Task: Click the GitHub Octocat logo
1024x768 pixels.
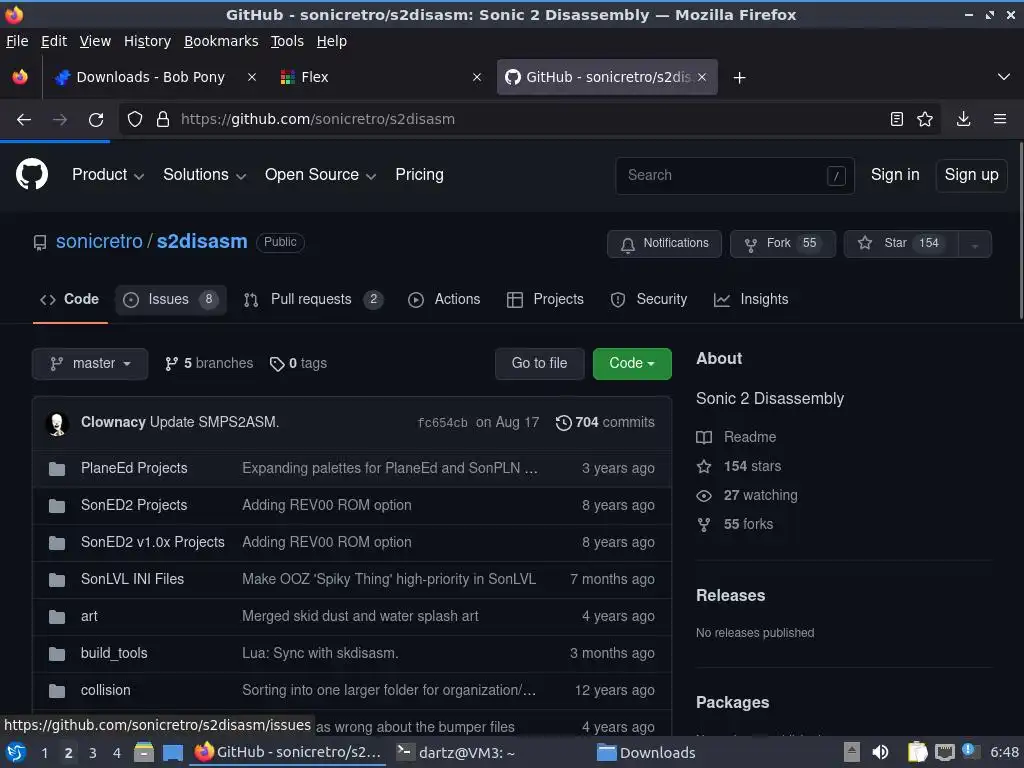Action: coord(31,174)
